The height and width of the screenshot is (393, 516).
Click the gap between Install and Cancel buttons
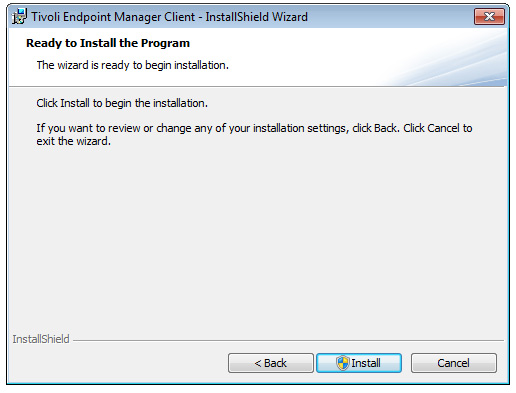click(x=406, y=363)
